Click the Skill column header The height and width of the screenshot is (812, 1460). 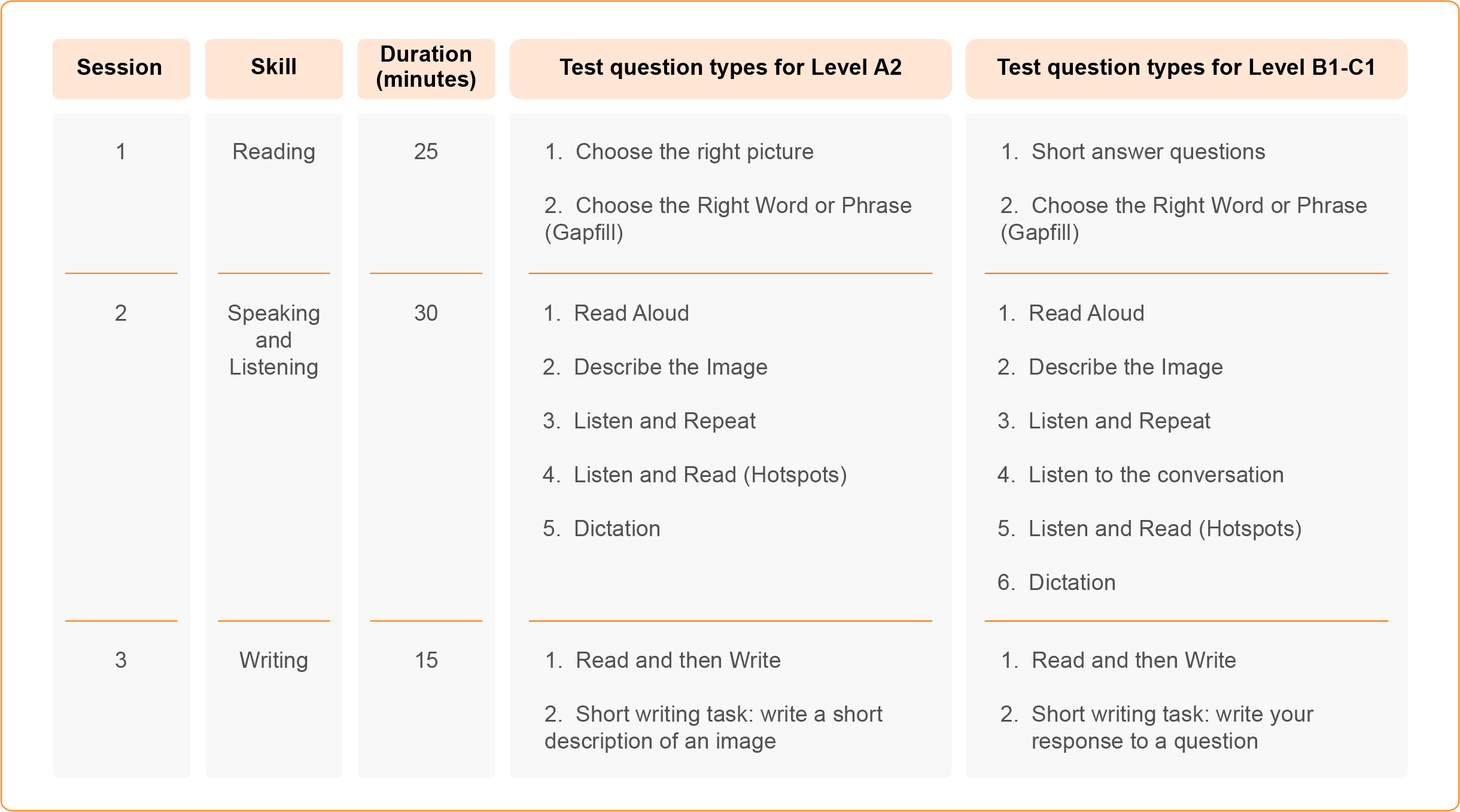273,68
